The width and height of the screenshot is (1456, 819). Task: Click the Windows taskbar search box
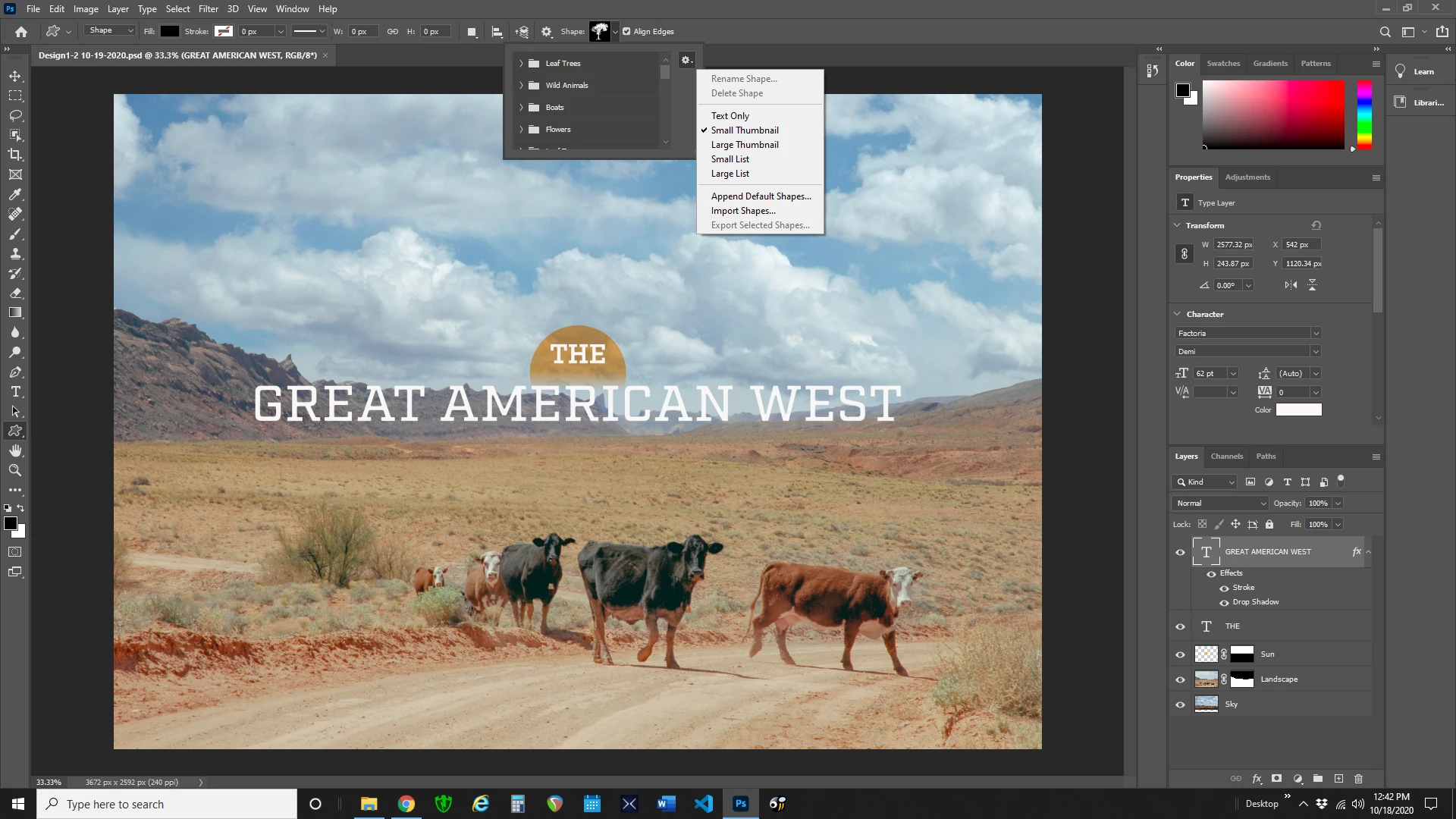167,804
